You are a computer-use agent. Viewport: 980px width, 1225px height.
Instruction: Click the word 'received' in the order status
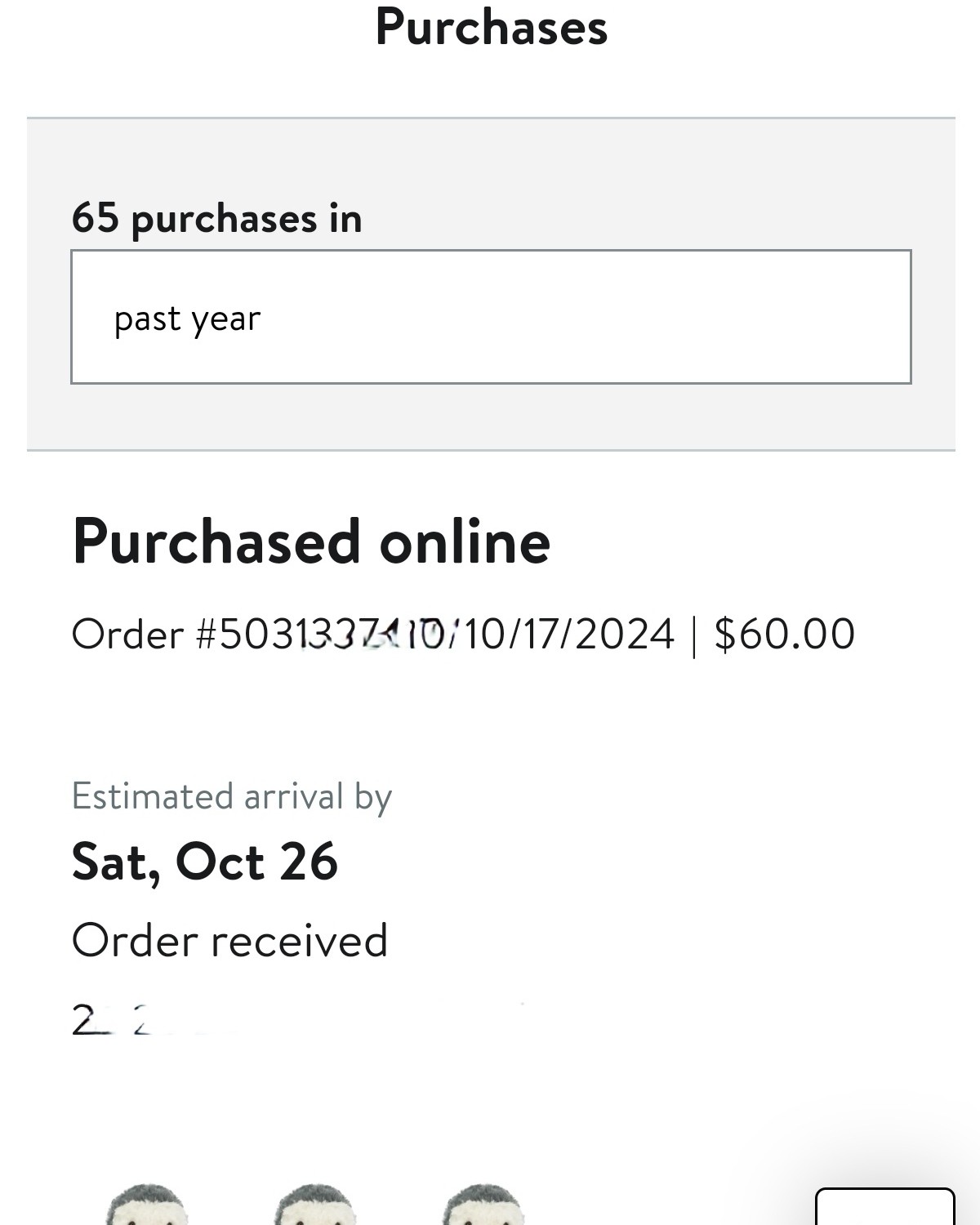299,941
